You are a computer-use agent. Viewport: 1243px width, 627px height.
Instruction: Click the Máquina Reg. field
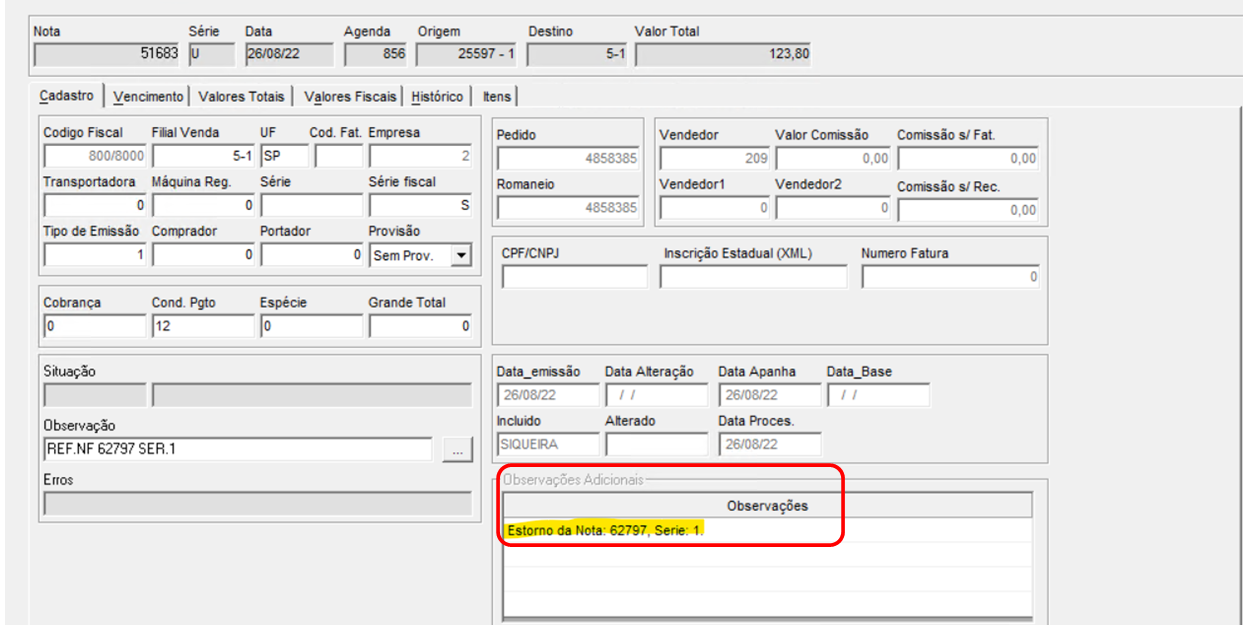[x=204, y=205]
